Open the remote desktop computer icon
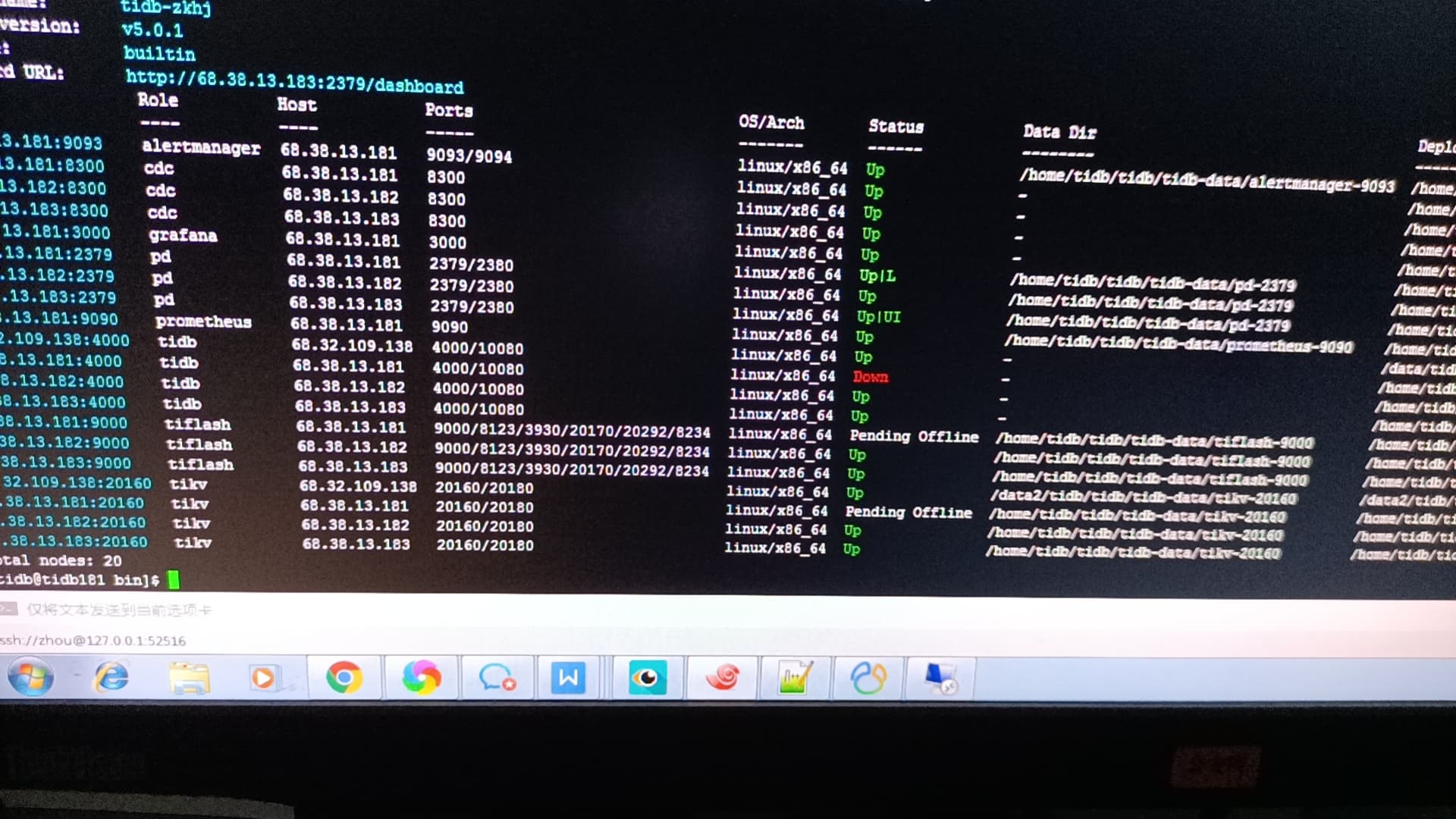The width and height of the screenshot is (1456, 819). (940, 677)
